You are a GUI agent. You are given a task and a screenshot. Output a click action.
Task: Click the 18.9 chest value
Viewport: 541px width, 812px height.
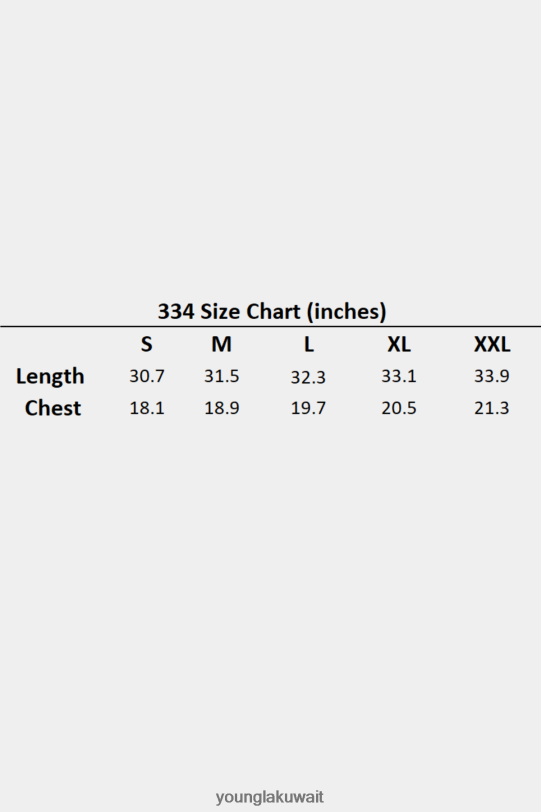[222, 408]
